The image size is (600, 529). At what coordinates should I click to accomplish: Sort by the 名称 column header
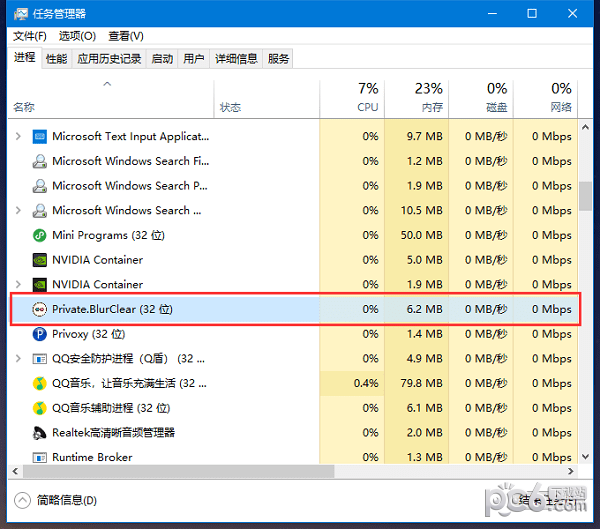coord(111,99)
